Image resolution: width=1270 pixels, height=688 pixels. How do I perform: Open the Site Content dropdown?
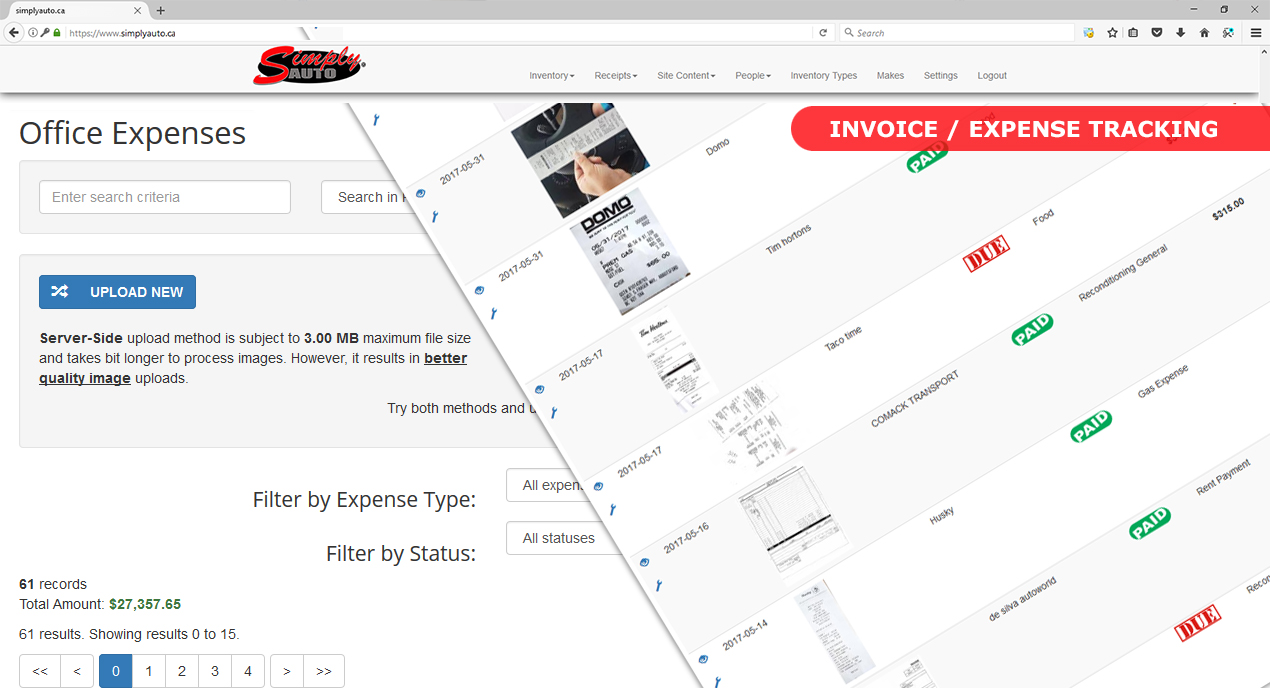coord(686,76)
